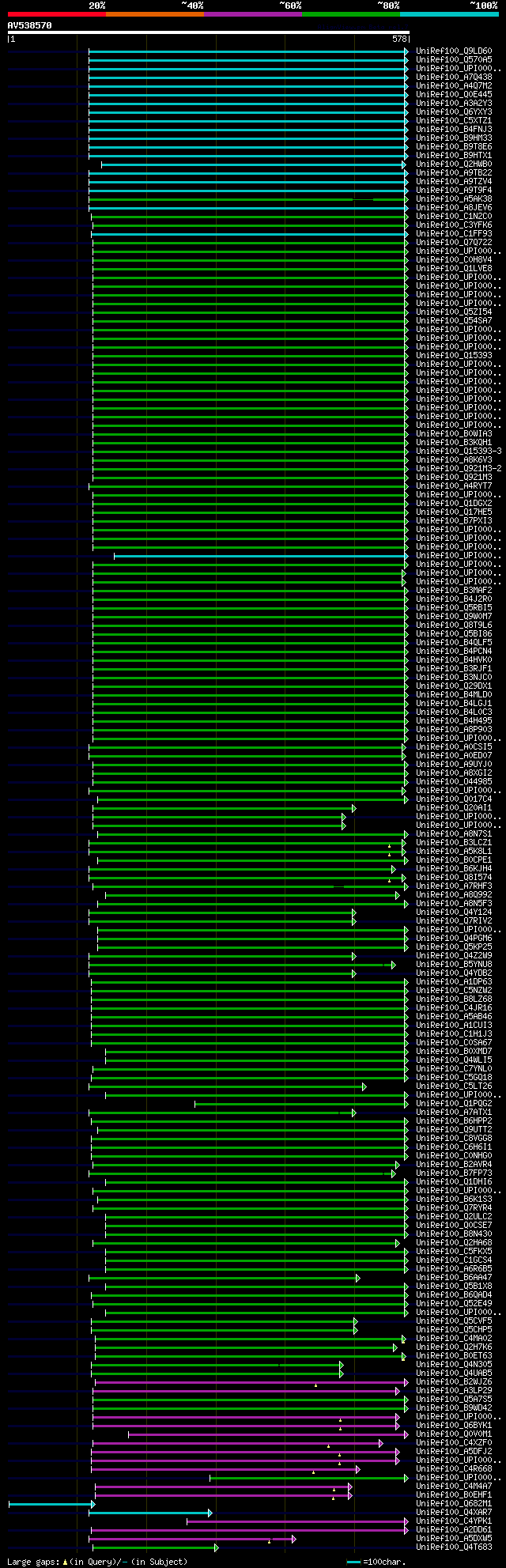Select label UniRef100_C1N2C0
The image size is (506, 1568).
tap(454, 217)
